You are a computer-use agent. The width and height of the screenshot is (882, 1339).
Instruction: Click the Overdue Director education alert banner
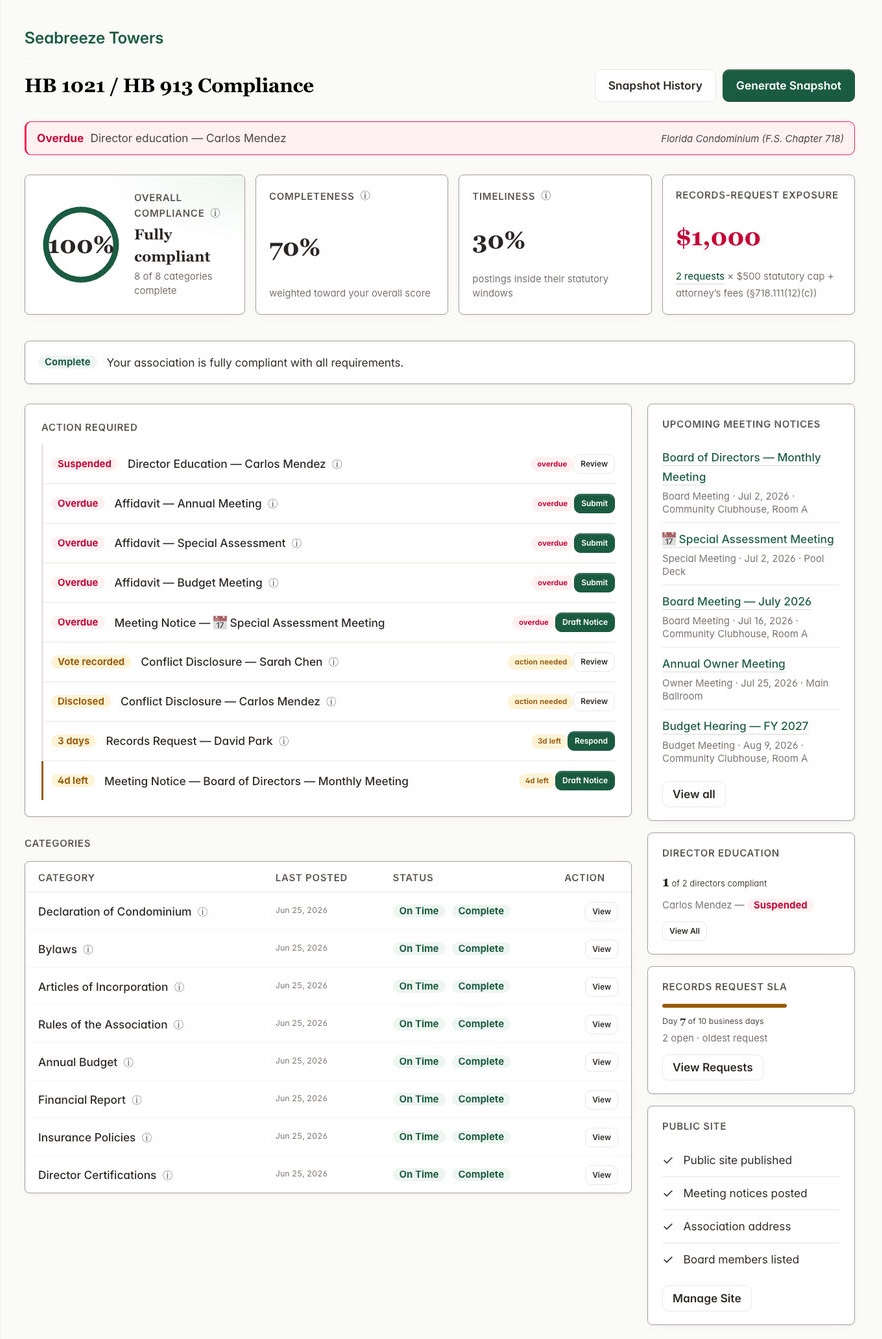(x=440, y=138)
